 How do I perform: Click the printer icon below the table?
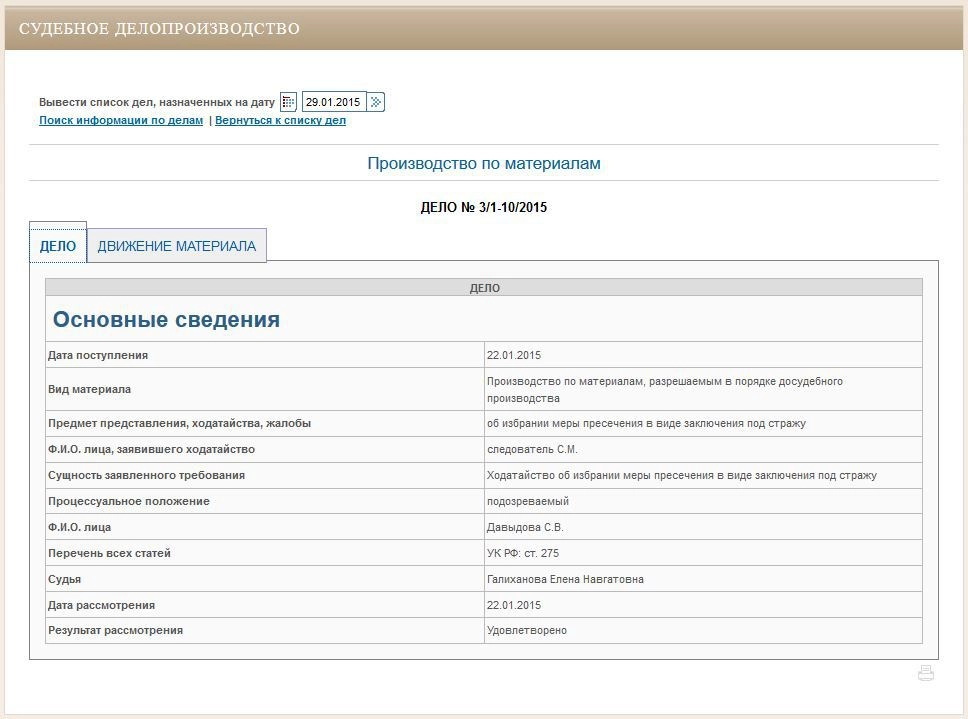coord(926,674)
